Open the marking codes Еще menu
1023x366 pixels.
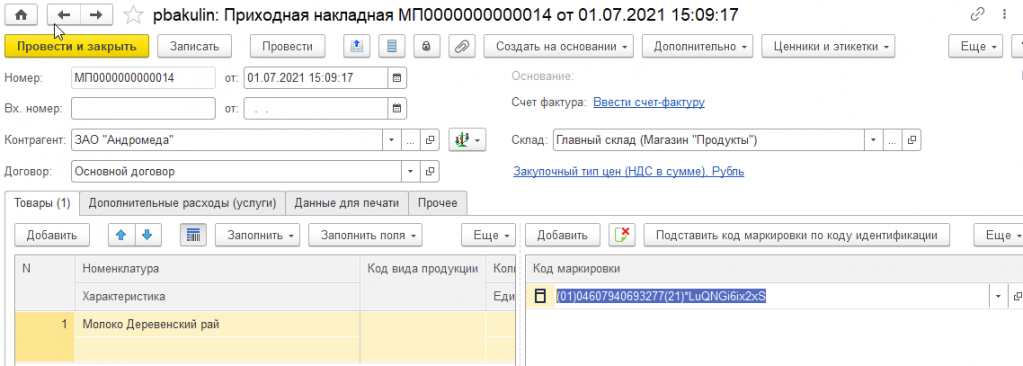click(998, 236)
